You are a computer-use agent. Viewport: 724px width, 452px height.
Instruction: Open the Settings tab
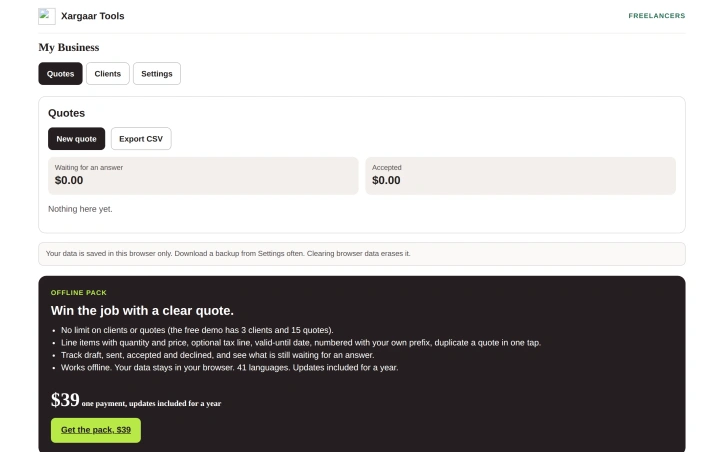157,73
